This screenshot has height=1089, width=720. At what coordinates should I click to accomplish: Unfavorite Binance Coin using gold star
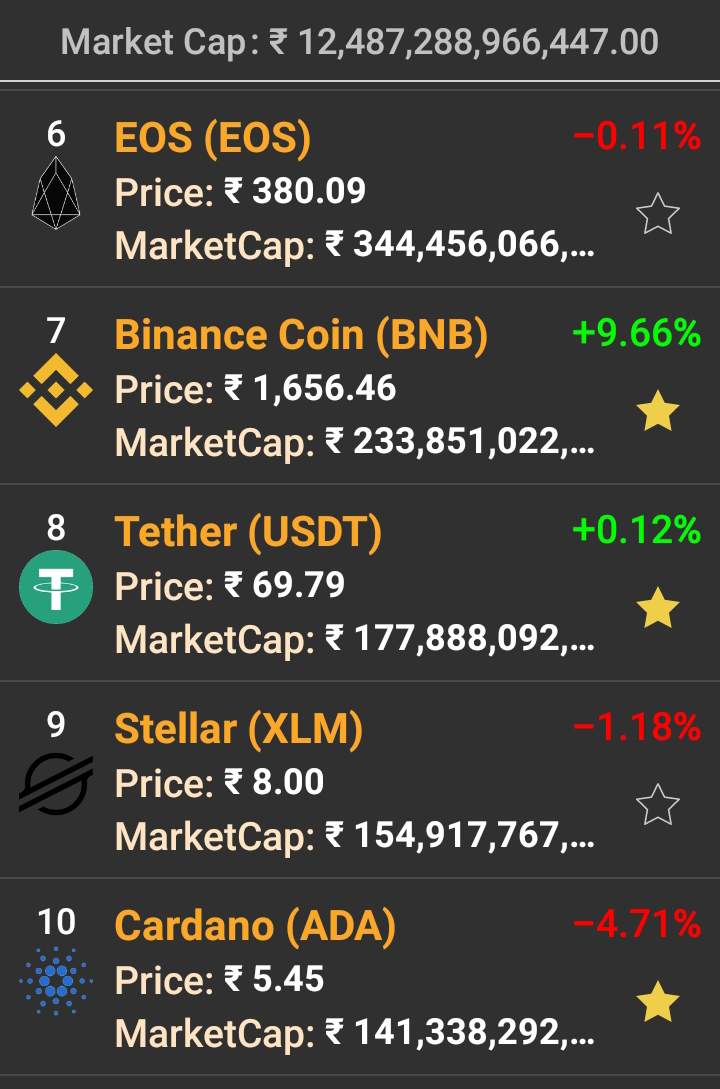point(658,411)
